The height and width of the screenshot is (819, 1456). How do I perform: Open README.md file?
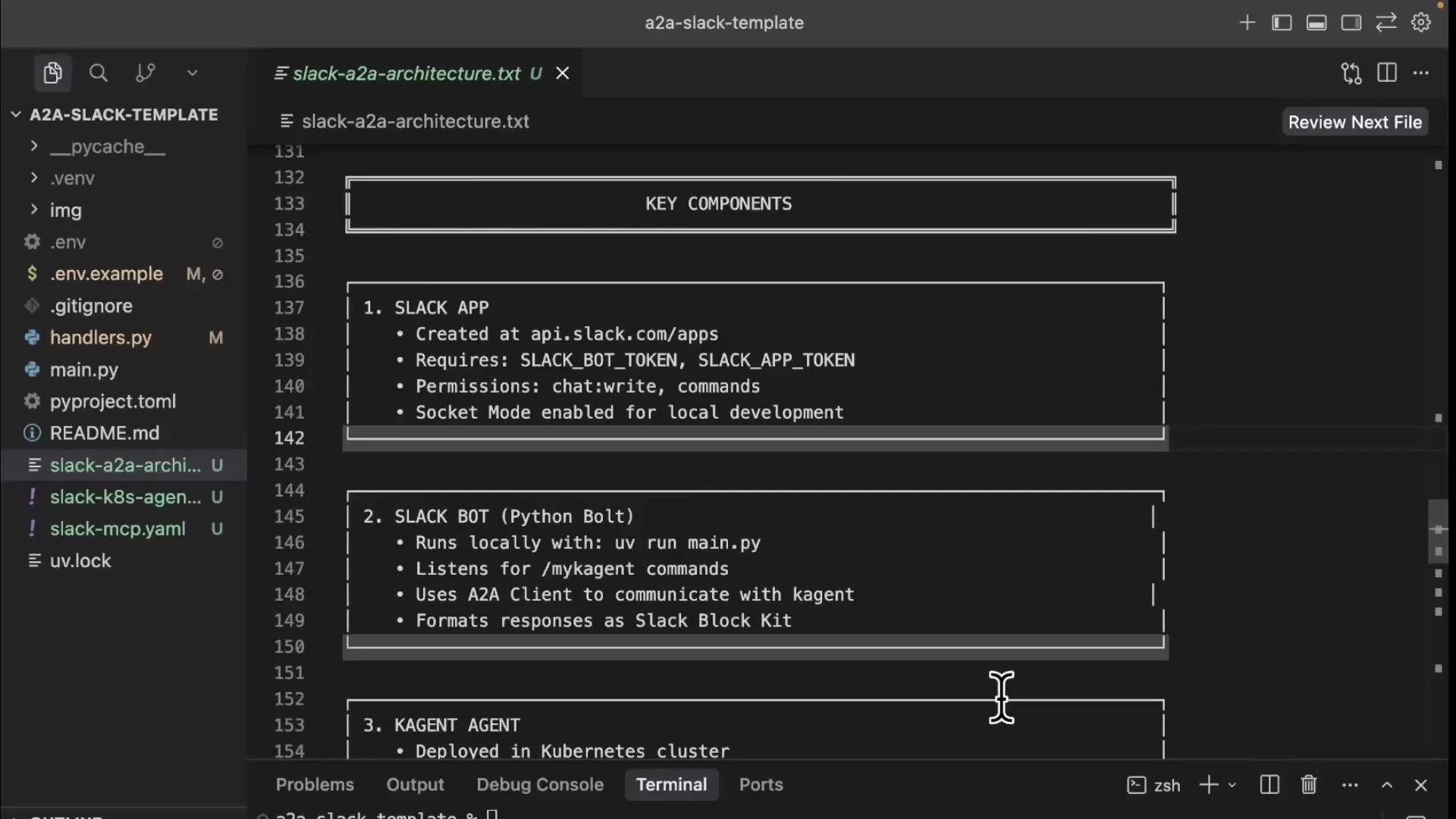tap(124, 433)
